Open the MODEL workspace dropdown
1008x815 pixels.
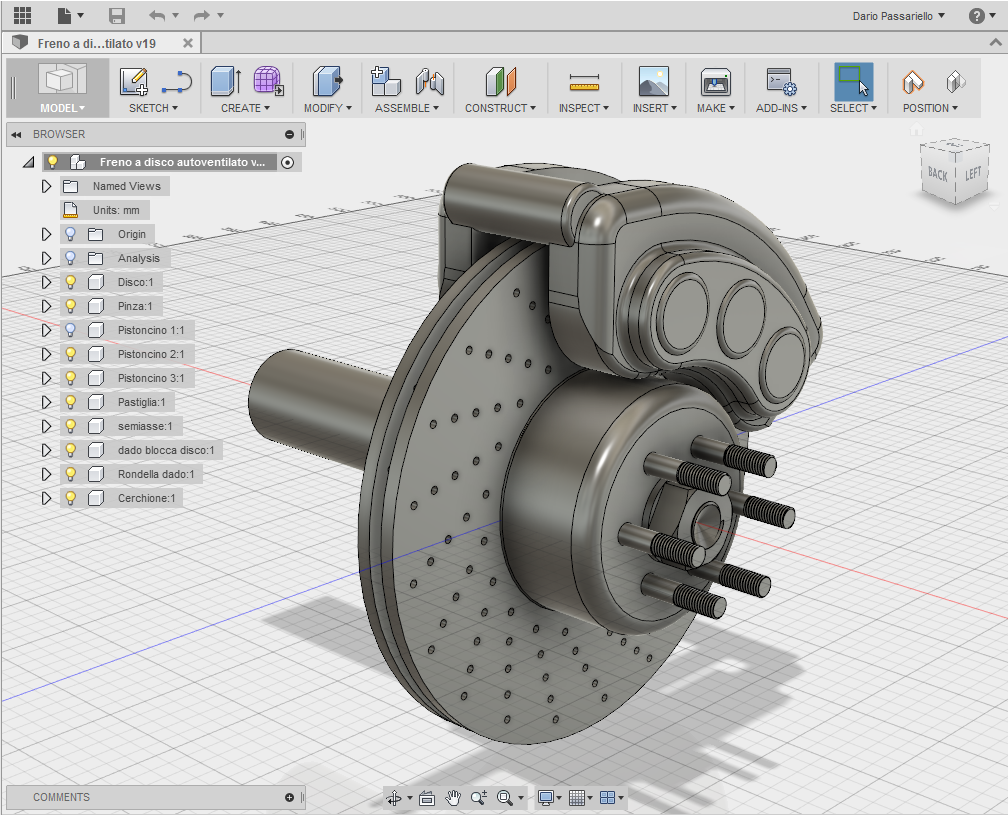pos(62,108)
